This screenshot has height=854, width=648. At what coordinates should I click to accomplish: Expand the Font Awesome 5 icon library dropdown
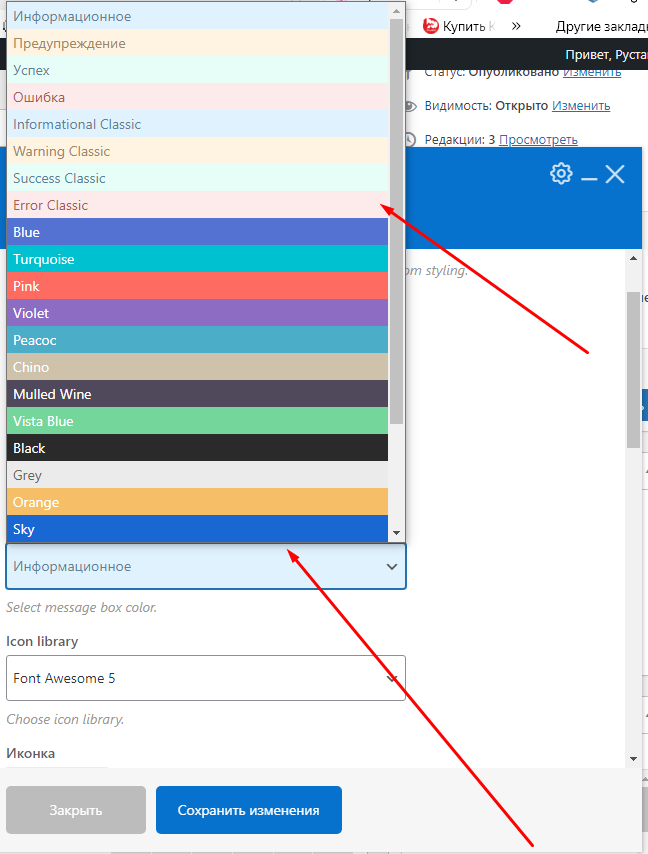(x=206, y=679)
